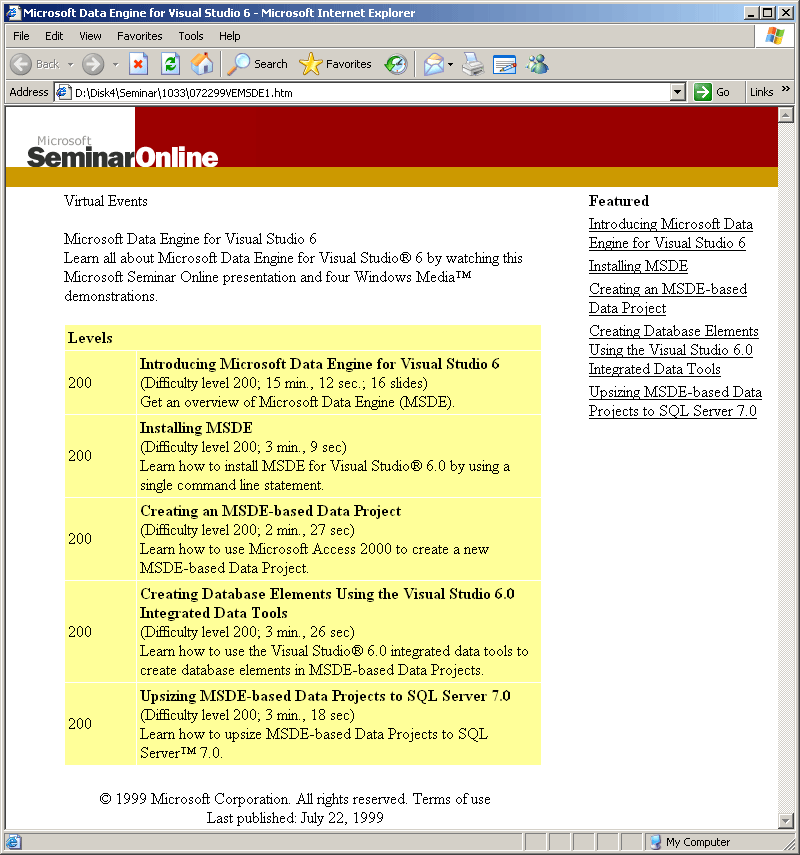Click the address field path text
Image resolution: width=800 pixels, height=855 pixels.
point(183,93)
